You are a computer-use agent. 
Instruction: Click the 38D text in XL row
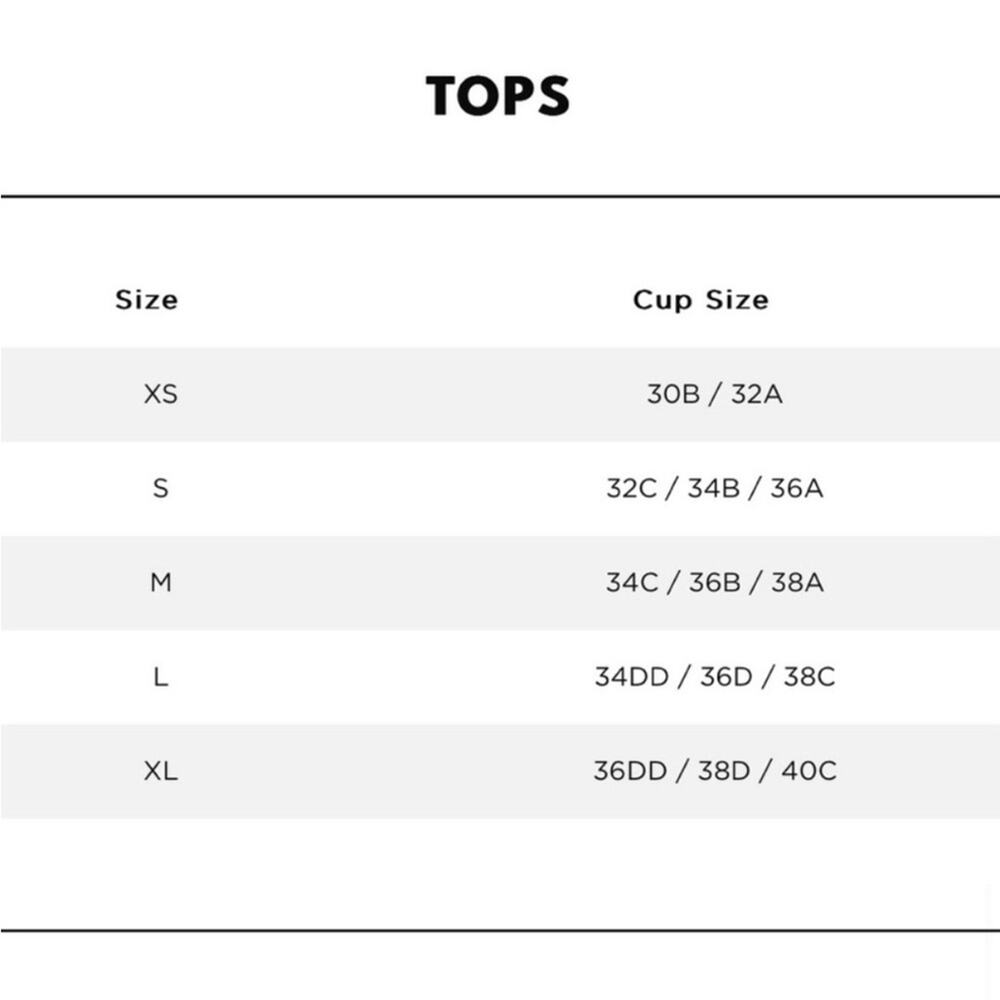724,771
